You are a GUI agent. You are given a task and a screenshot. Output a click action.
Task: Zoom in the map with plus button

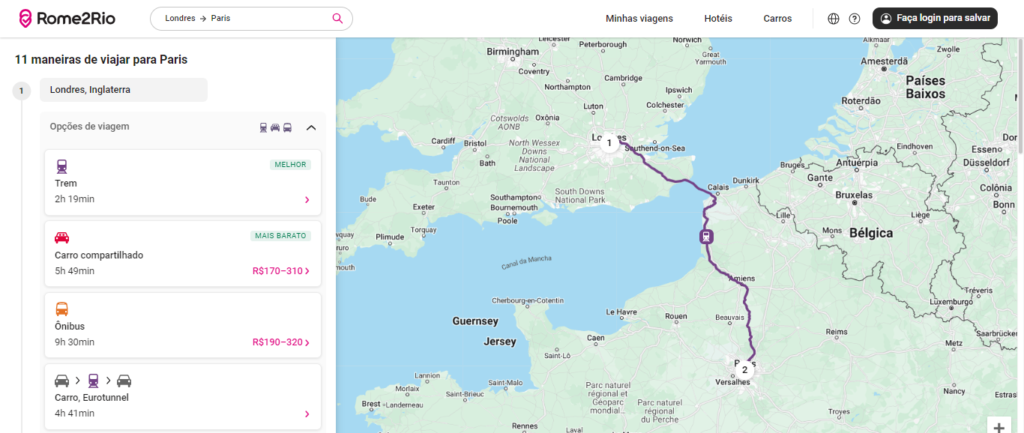[999, 426]
